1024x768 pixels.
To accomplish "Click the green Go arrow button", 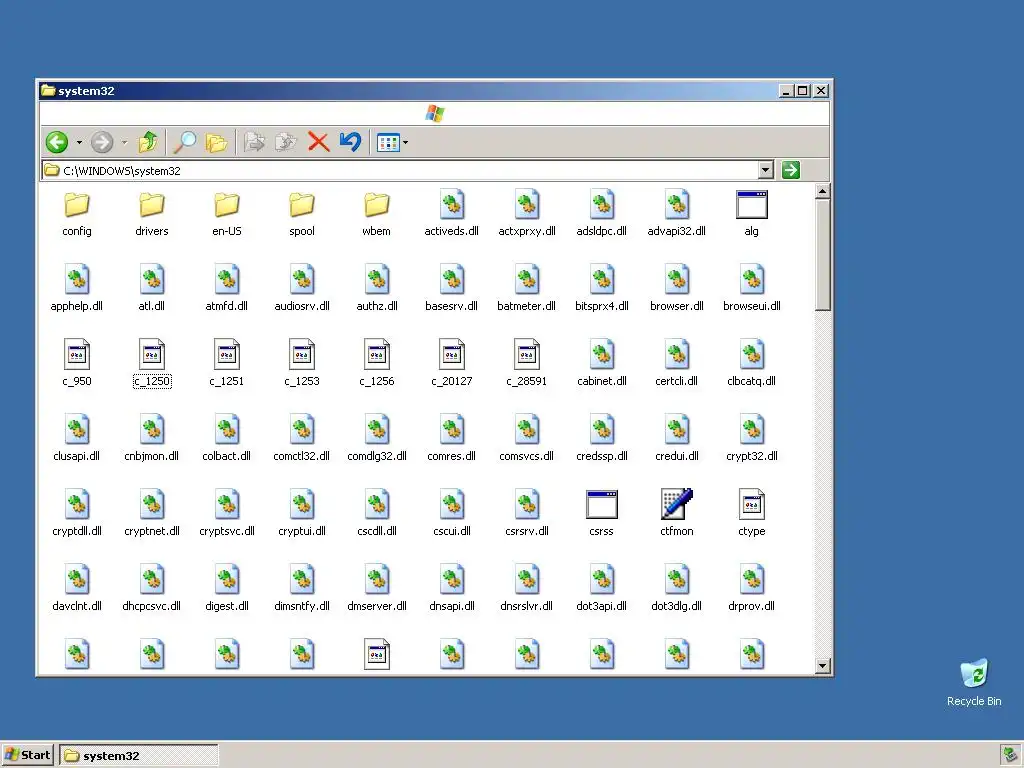I will coord(791,170).
